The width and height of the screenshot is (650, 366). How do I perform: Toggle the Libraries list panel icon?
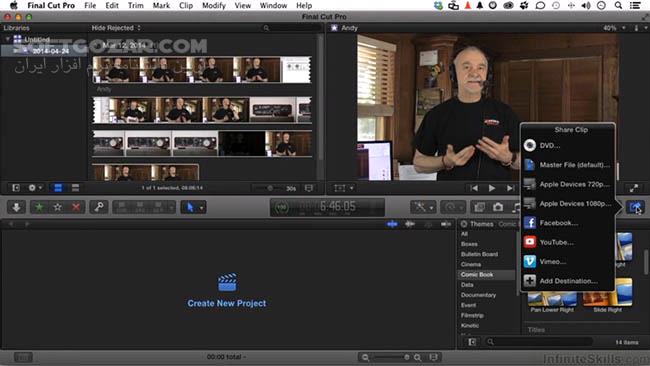pyautogui.click(x=16, y=188)
